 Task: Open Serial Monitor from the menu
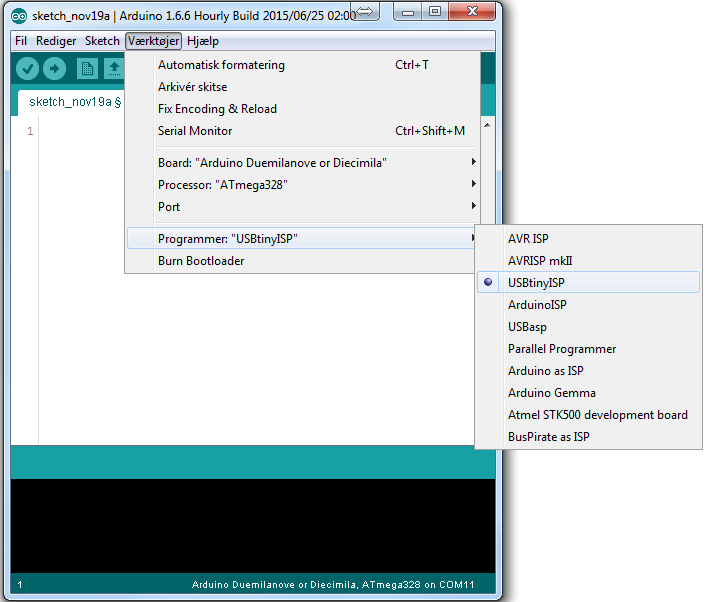[x=195, y=131]
